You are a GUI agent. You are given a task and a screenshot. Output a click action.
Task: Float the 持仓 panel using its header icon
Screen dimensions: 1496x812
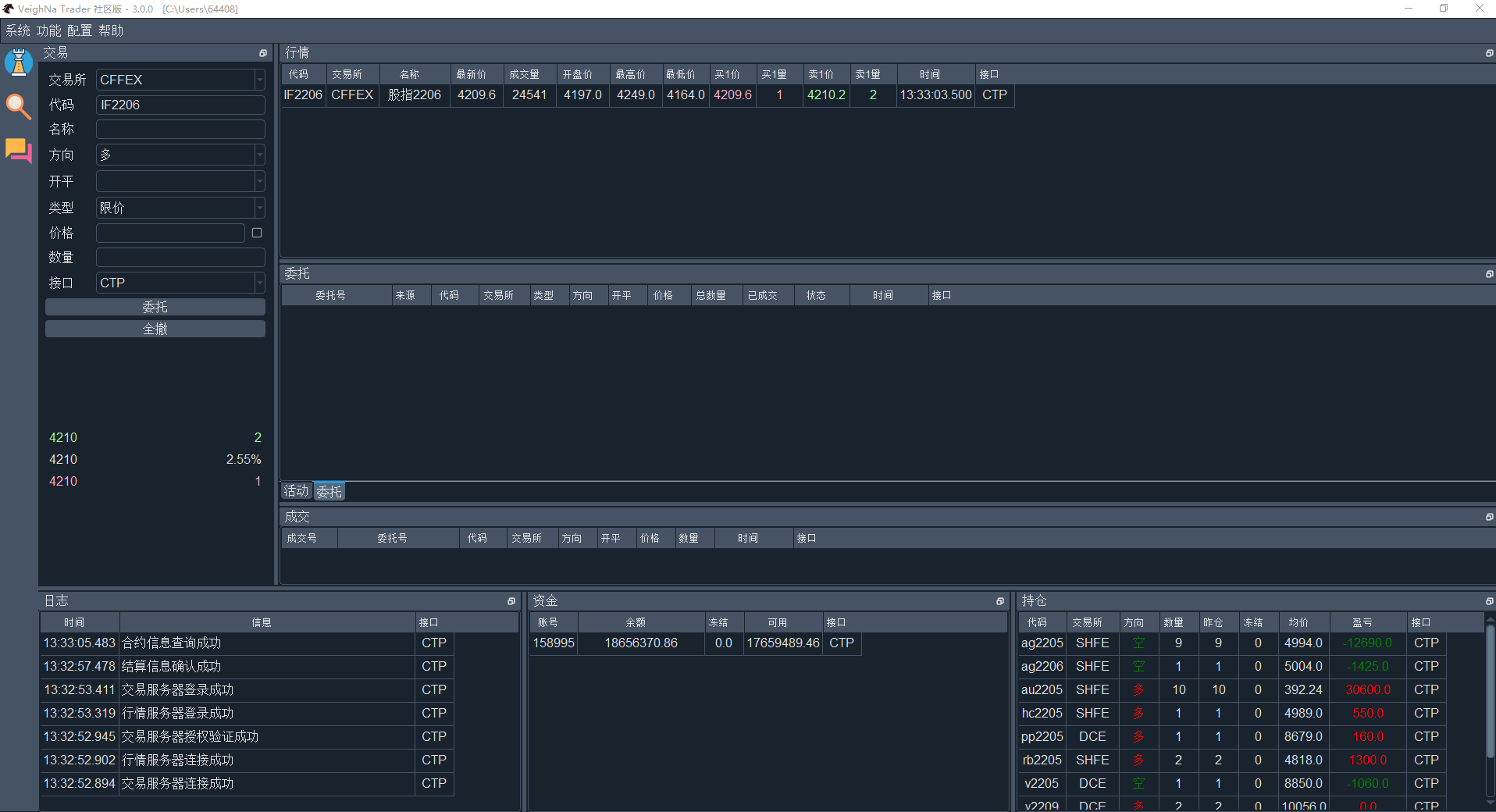tap(1489, 601)
